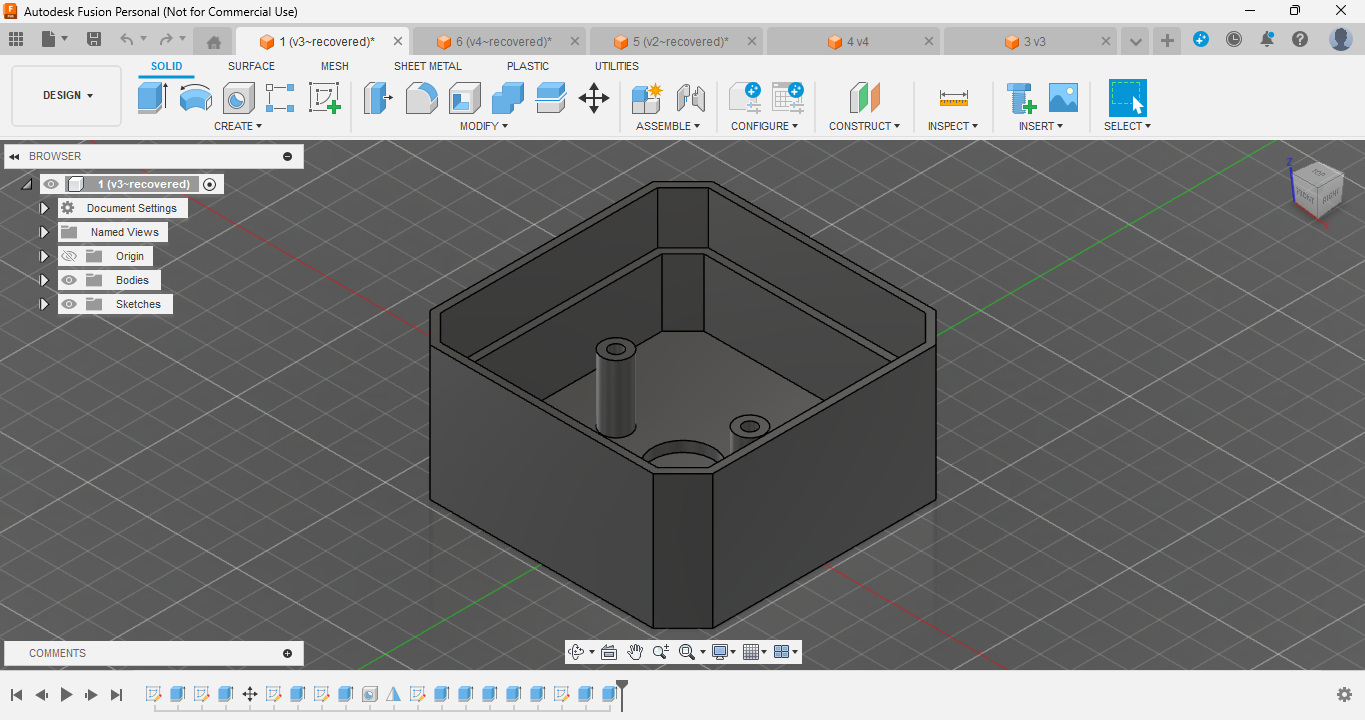Open the MODIFY dropdown menu

484,126
